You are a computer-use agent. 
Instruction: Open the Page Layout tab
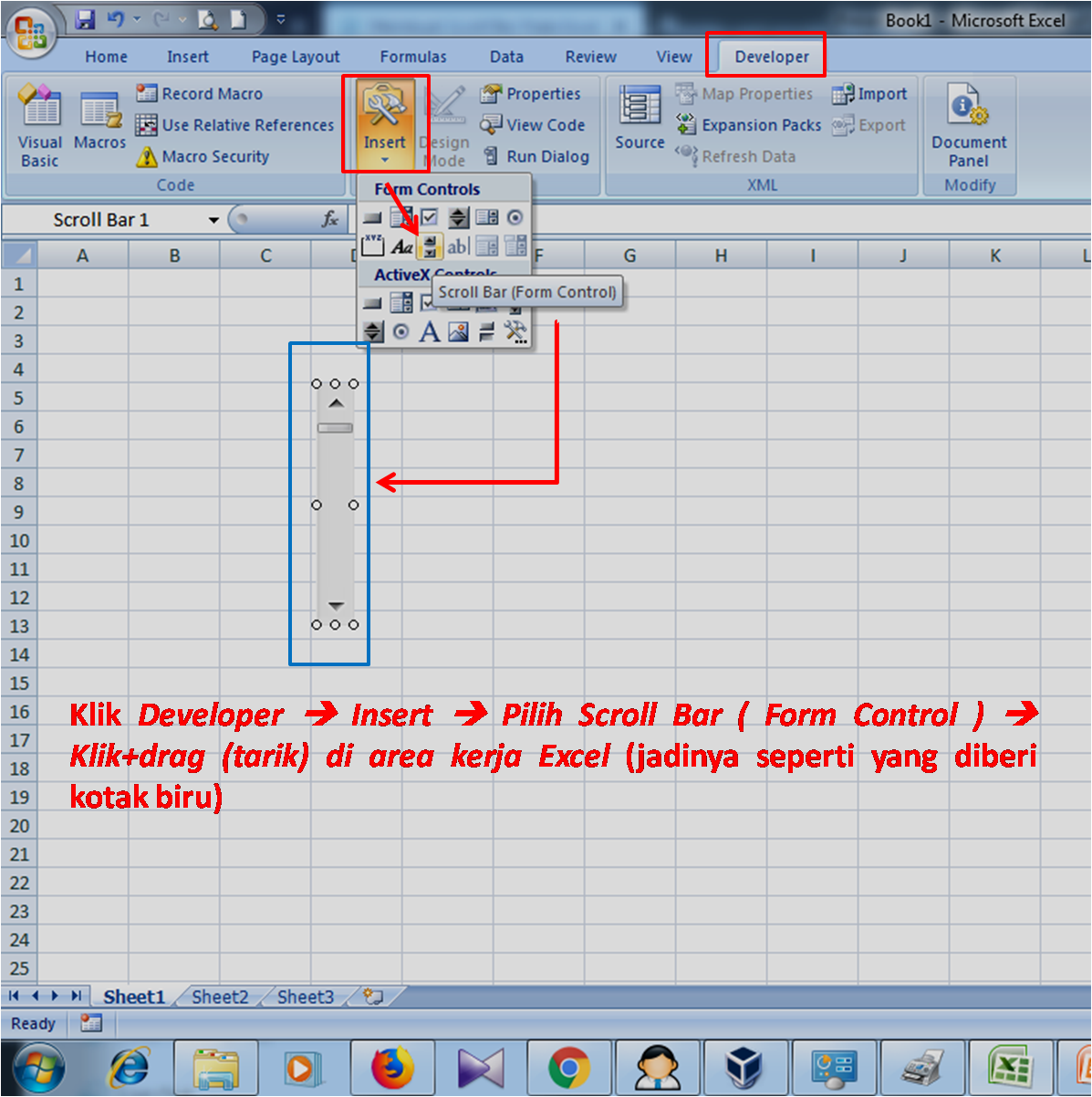coord(296,57)
